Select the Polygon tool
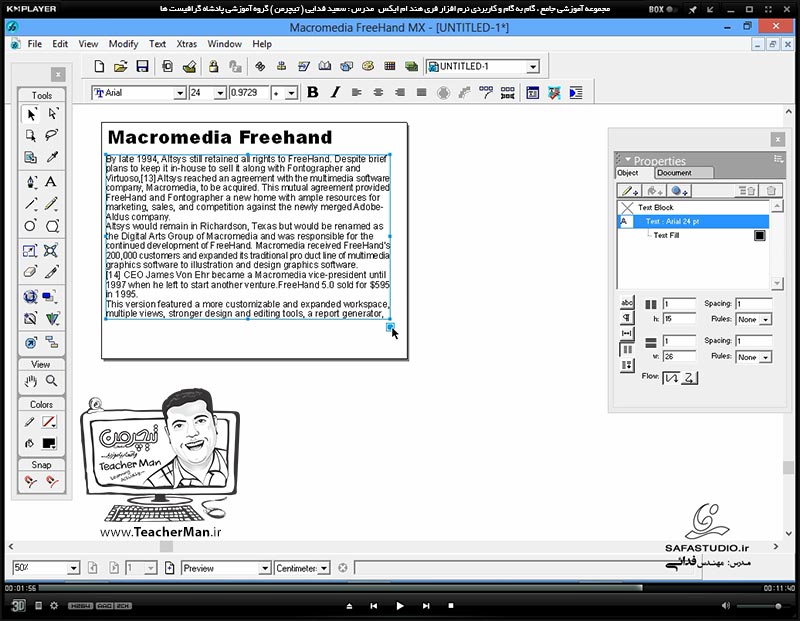 [x=52, y=226]
